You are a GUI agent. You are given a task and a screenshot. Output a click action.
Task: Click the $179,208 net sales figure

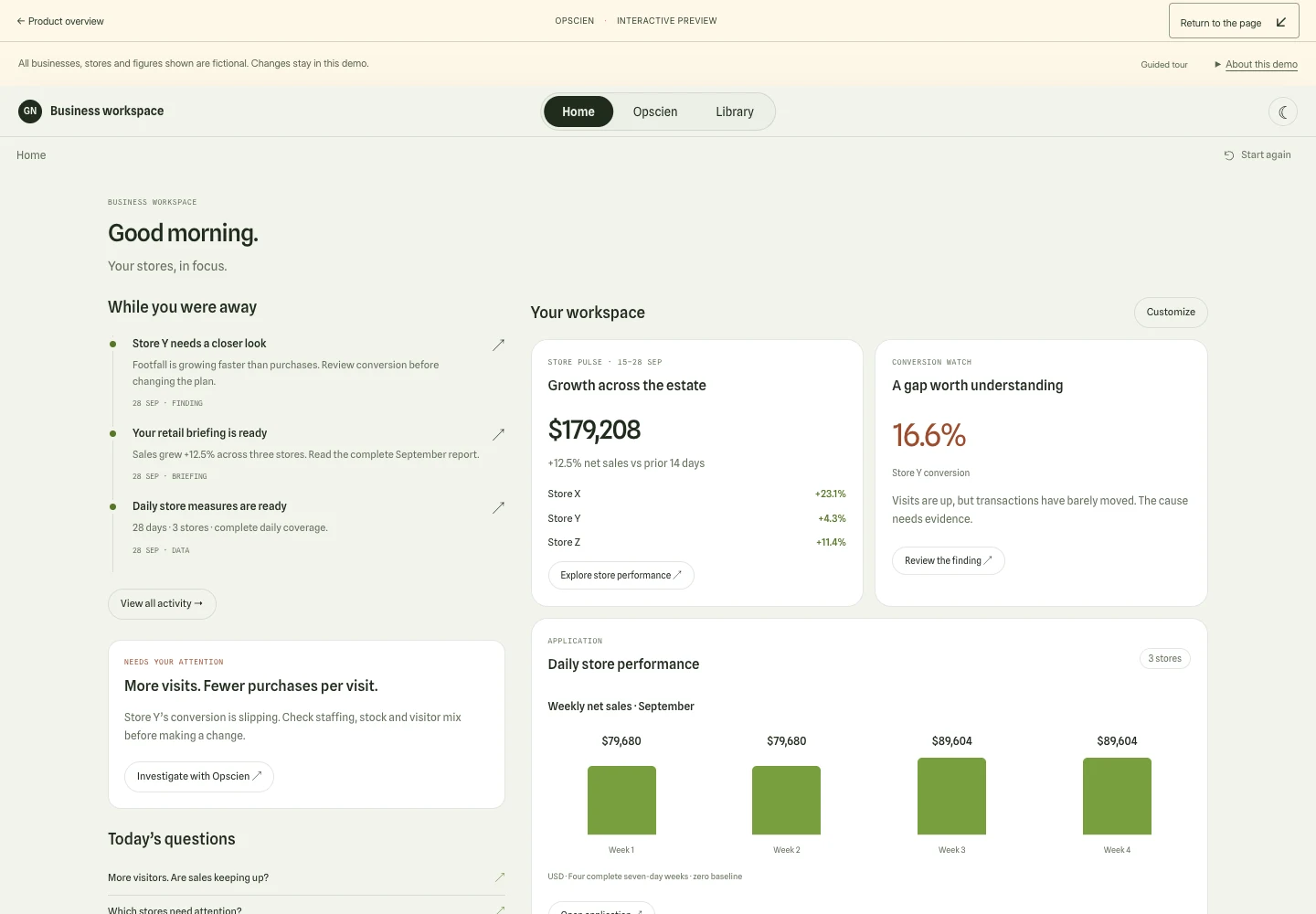[594, 430]
